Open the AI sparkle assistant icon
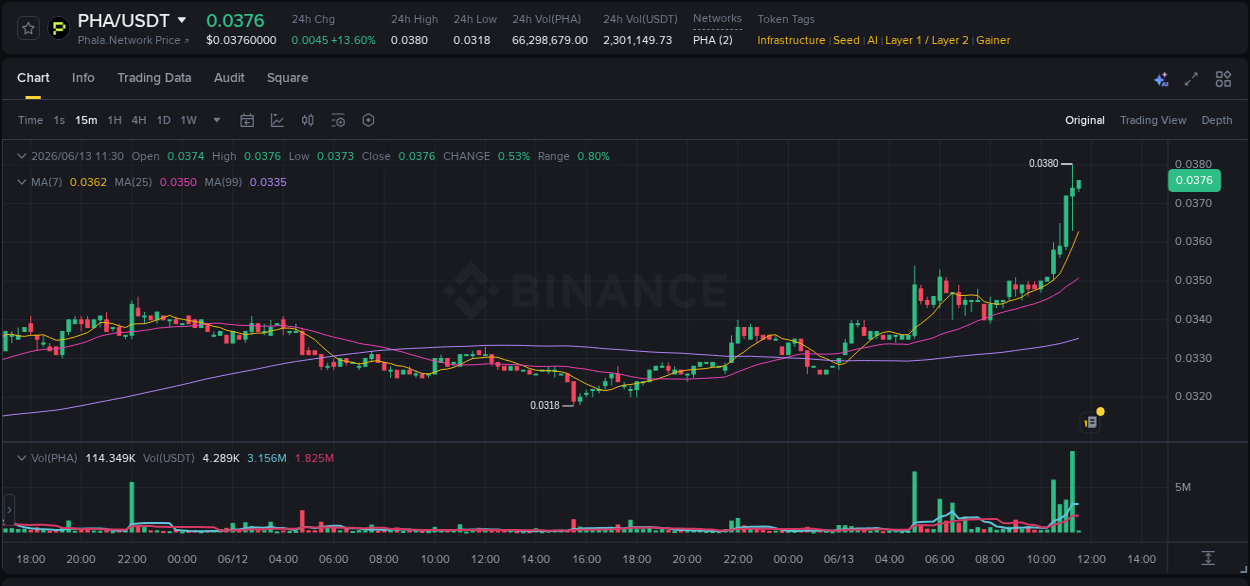The width and height of the screenshot is (1250, 586). [1161, 79]
